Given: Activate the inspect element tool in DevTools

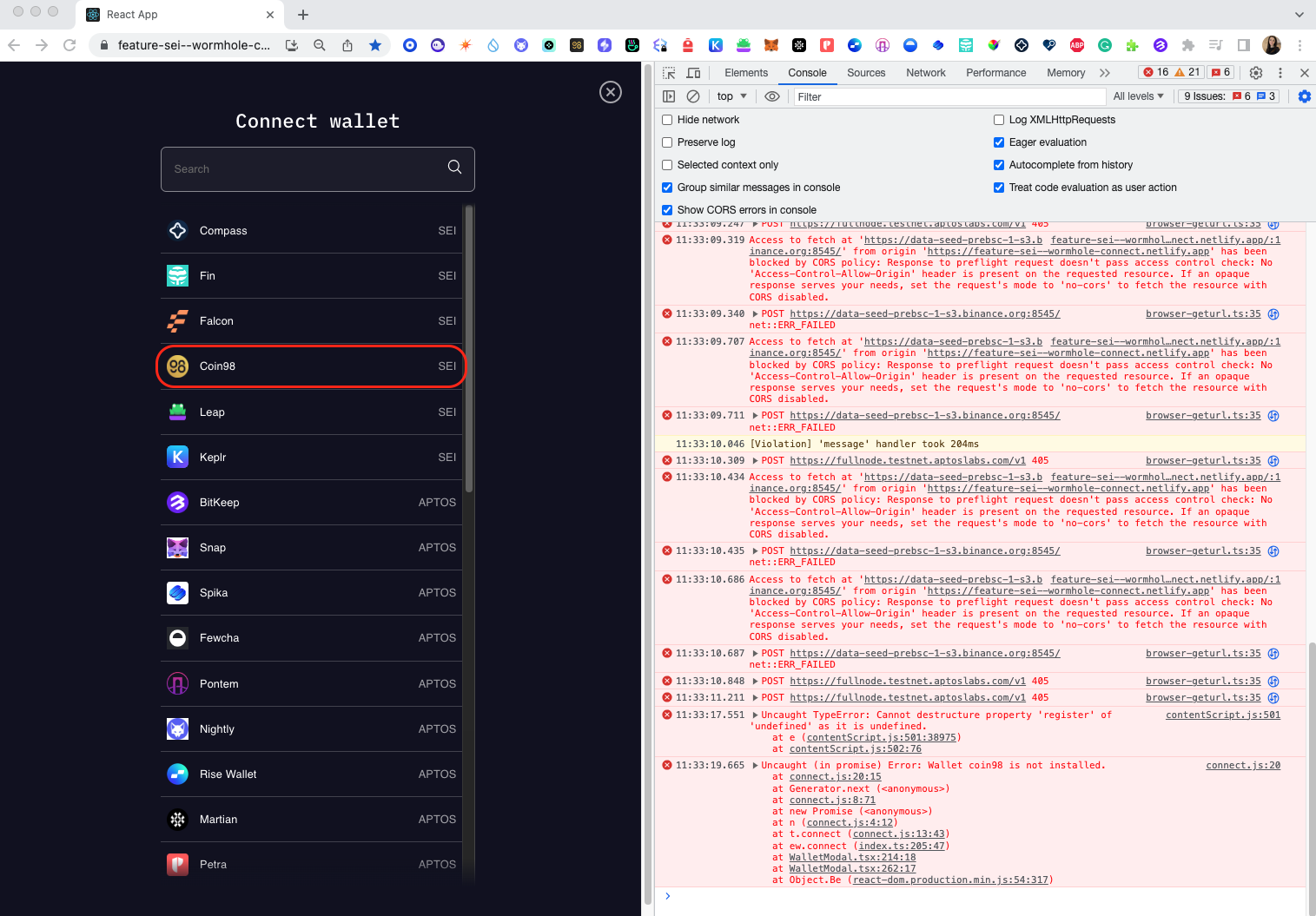Looking at the screenshot, I should (x=667, y=73).
